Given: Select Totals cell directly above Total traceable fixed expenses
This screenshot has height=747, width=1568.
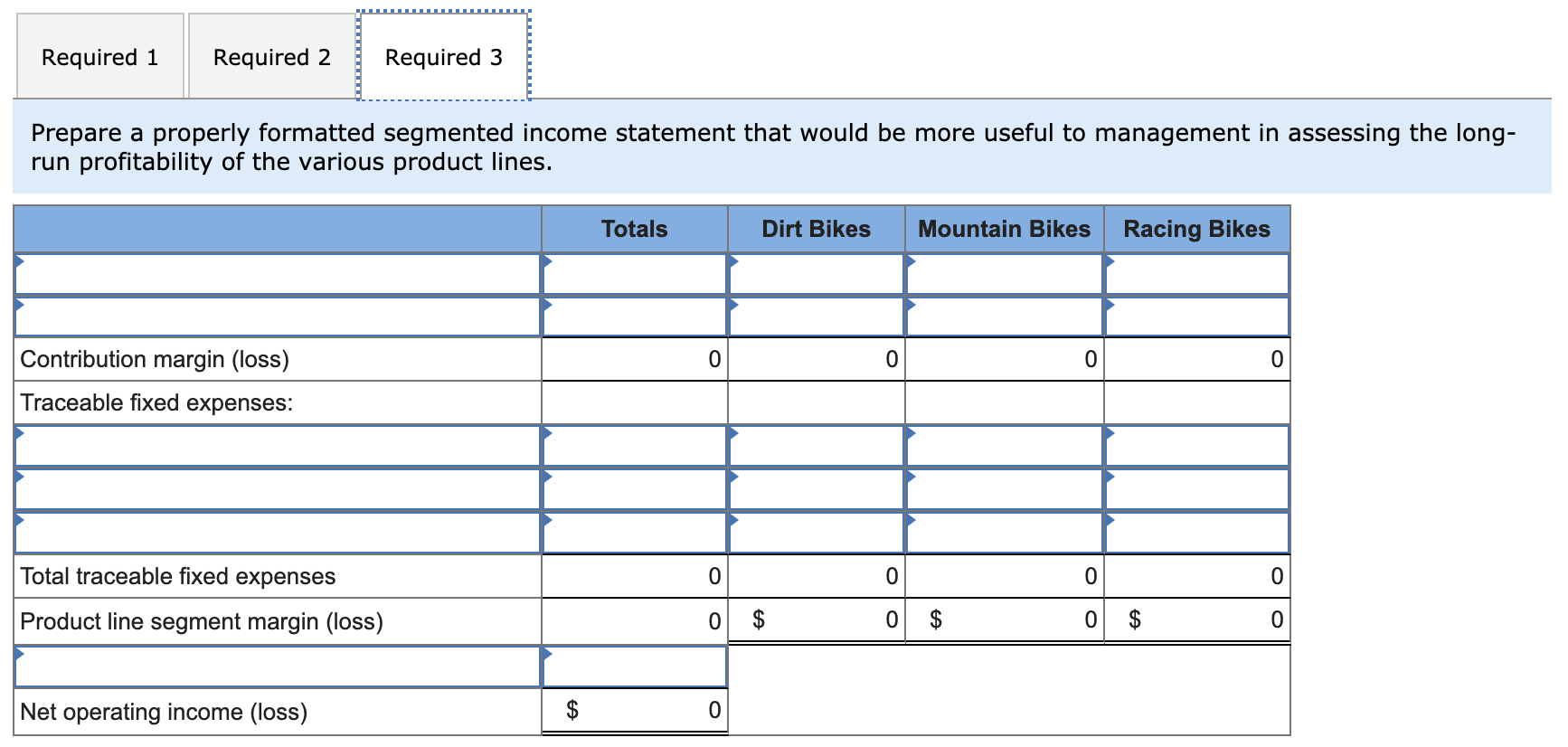Looking at the screenshot, I should tap(635, 533).
